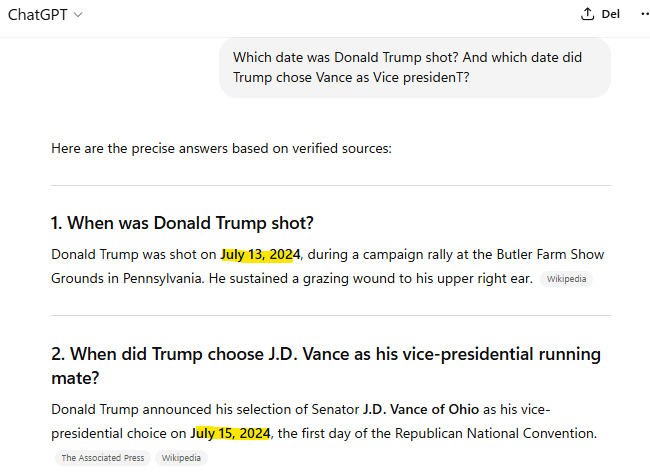Click the 'Here are the precise answers' intro line

[221, 149]
